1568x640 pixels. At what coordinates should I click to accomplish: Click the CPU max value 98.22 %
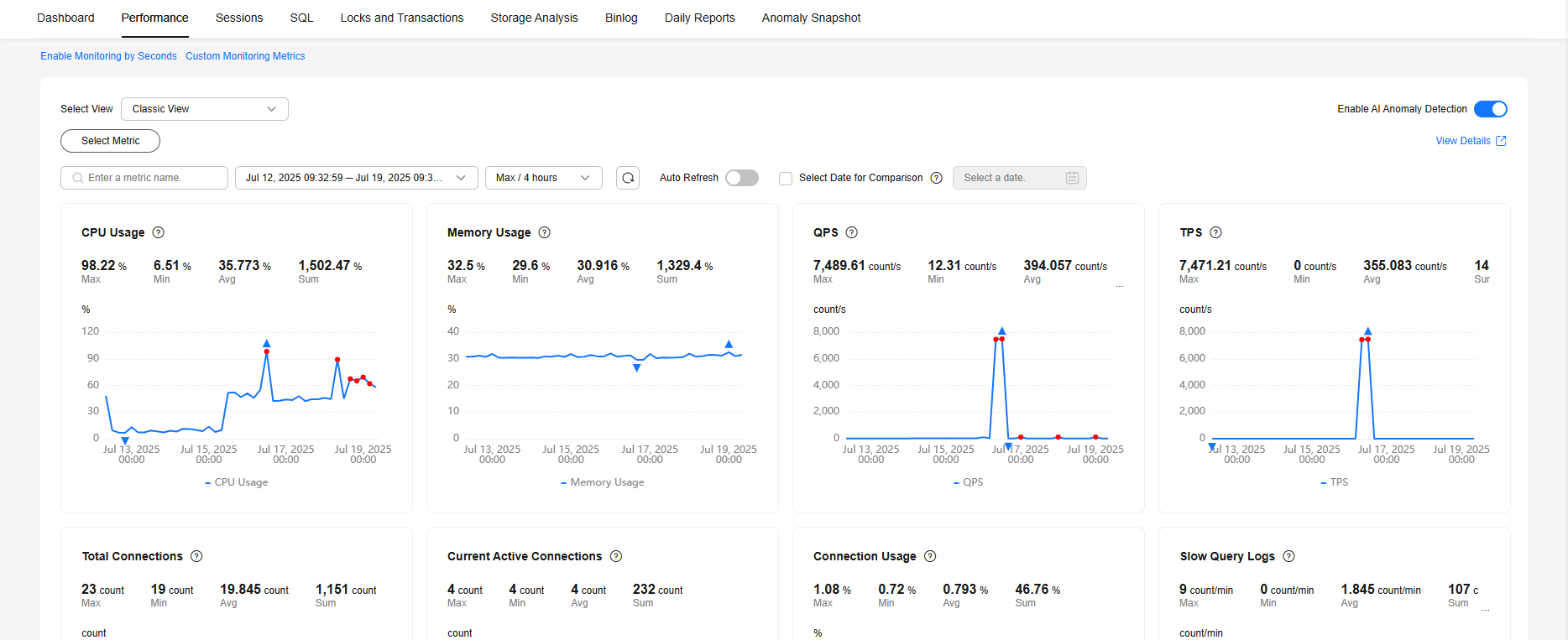(x=104, y=266)
